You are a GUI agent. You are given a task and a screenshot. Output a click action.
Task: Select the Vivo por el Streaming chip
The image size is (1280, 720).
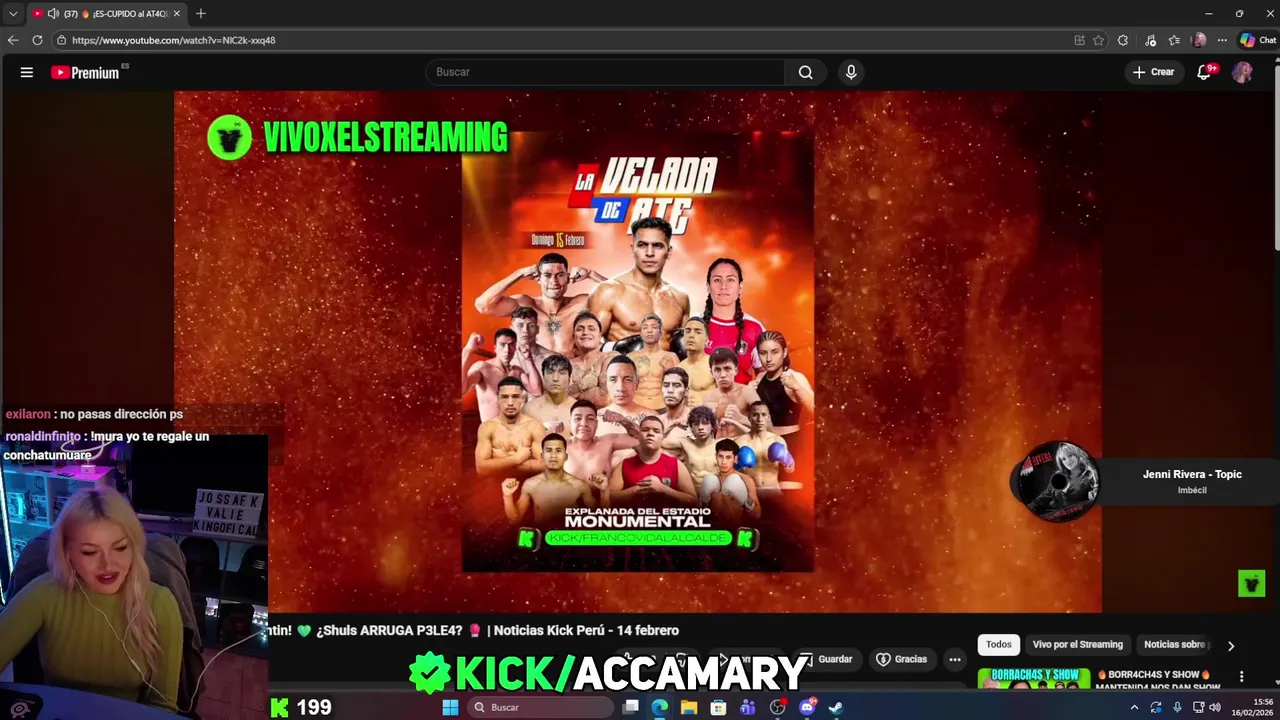1077,645
